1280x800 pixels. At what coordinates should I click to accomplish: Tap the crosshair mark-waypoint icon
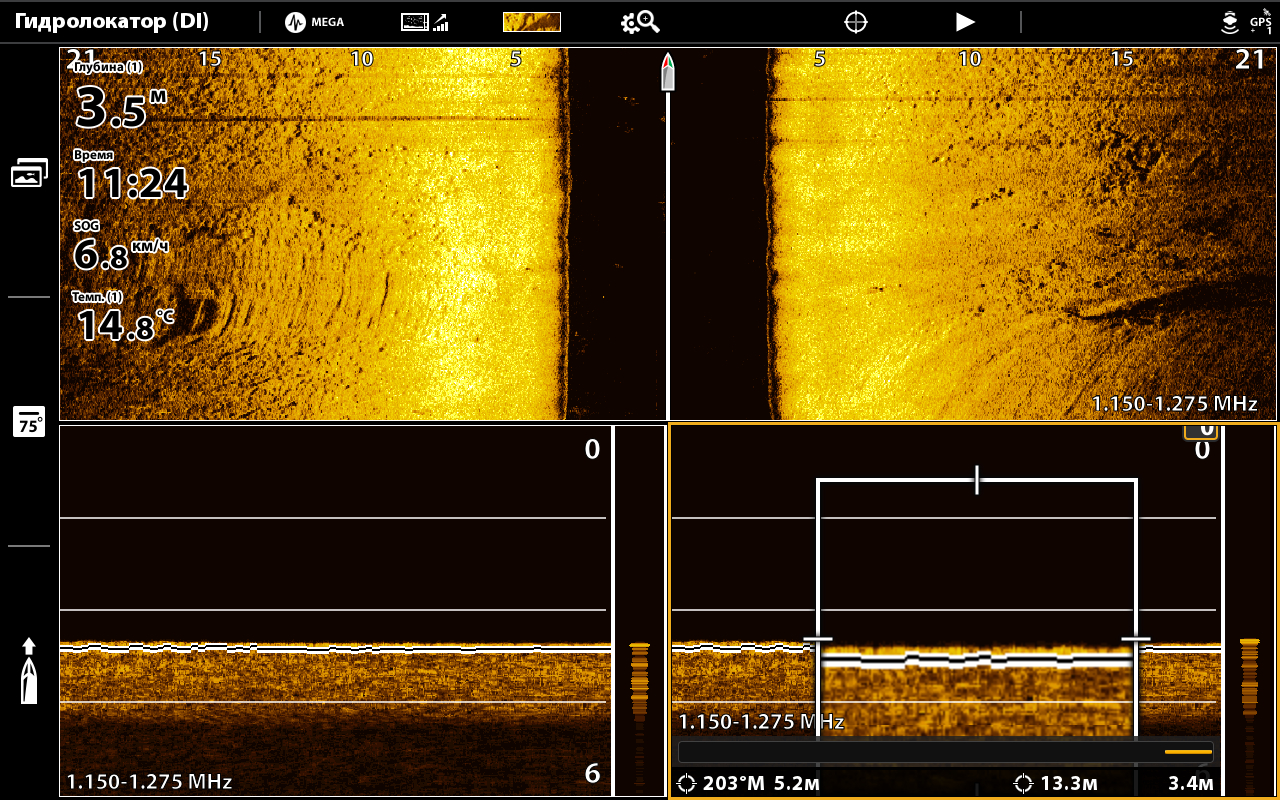[855, 22]
